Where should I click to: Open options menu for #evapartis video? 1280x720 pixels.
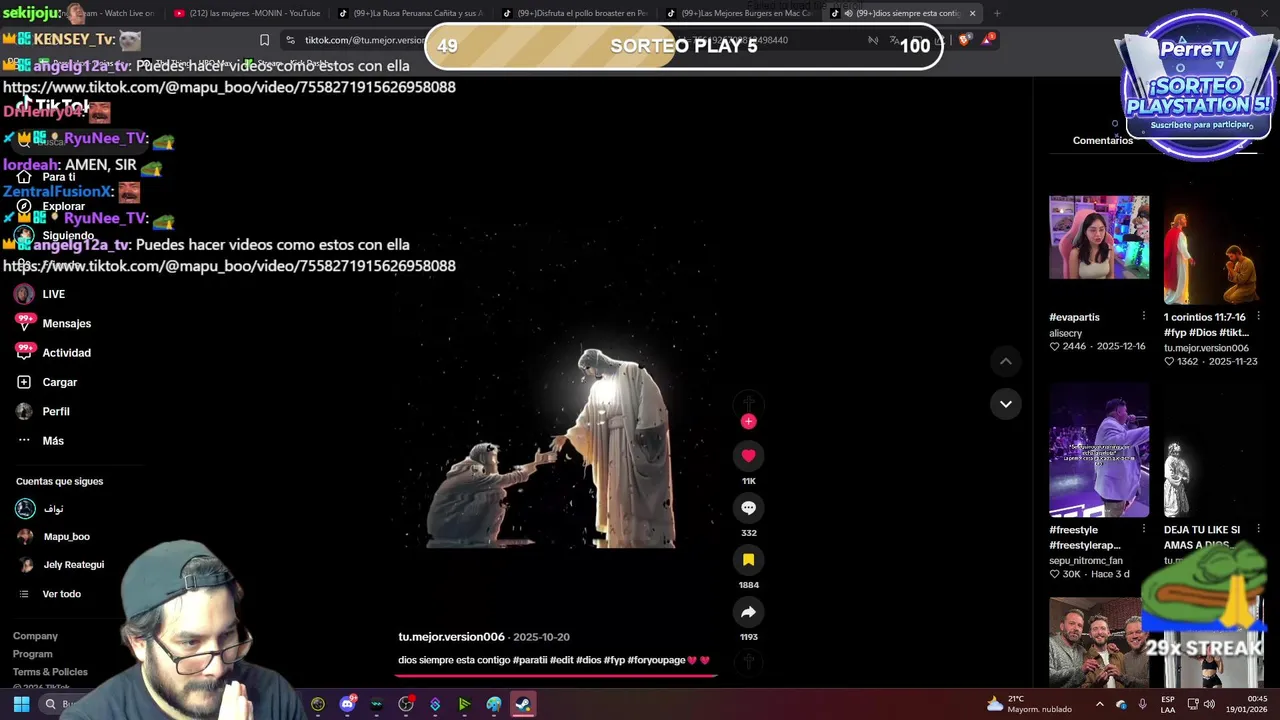pyautogui.click(x=1144, y=316)
